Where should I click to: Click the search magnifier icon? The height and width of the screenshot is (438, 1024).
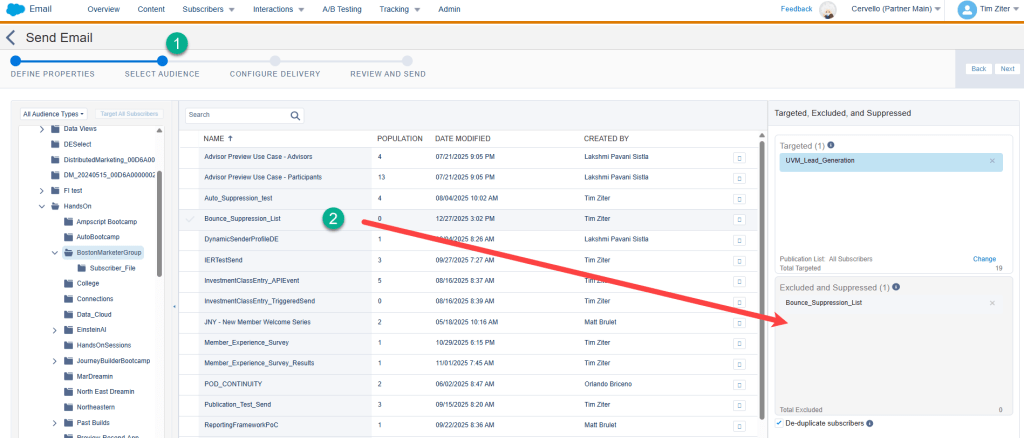click(296, 116)
